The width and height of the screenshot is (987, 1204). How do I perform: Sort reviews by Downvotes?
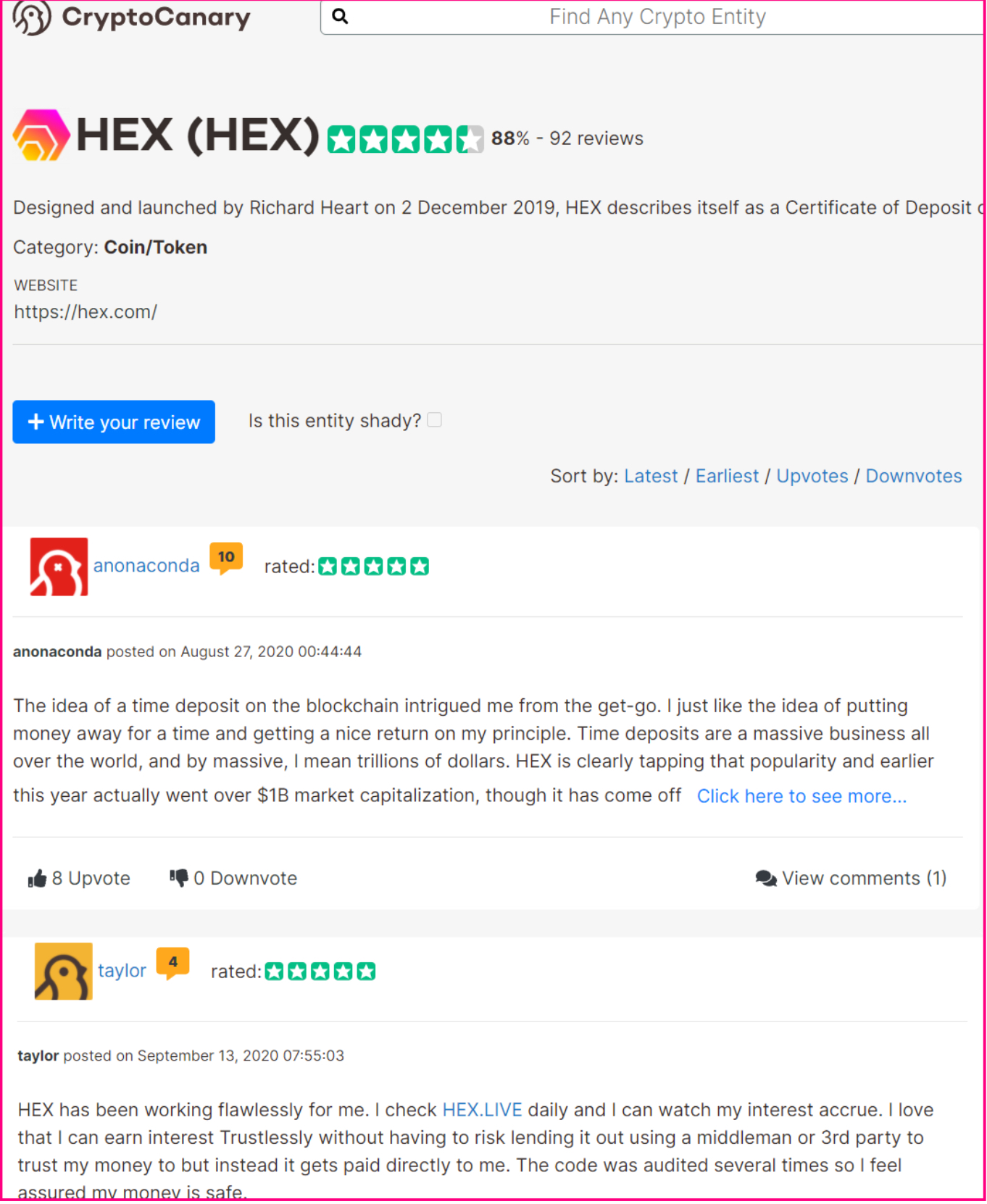click(914, 477)
